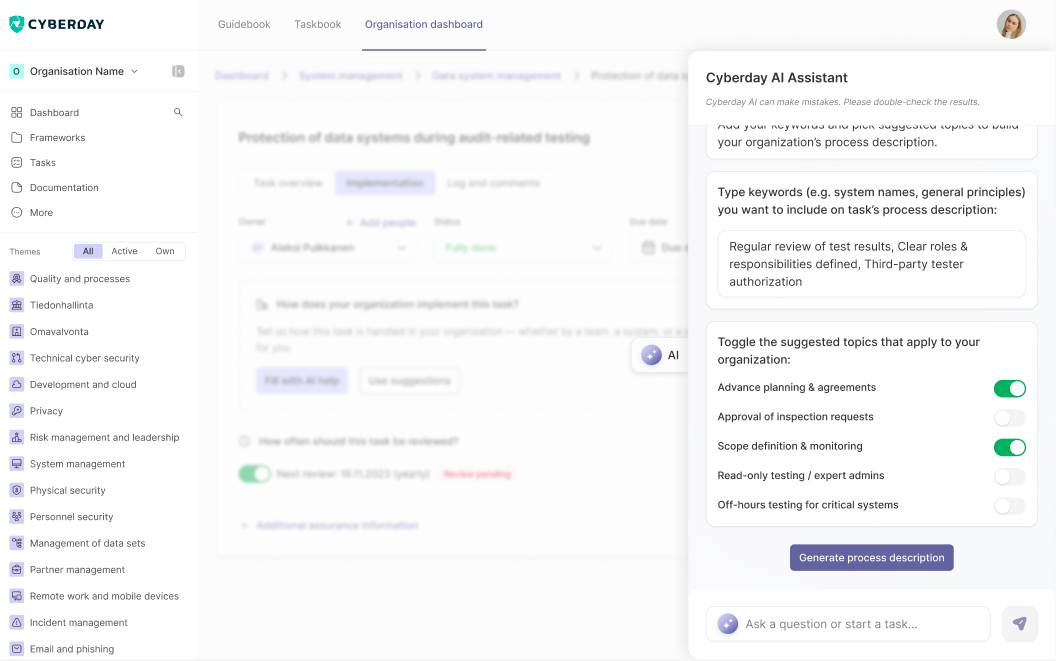1056x661 pixels.
Task: Click the Fill with AI help button
Action: (302, 381)
